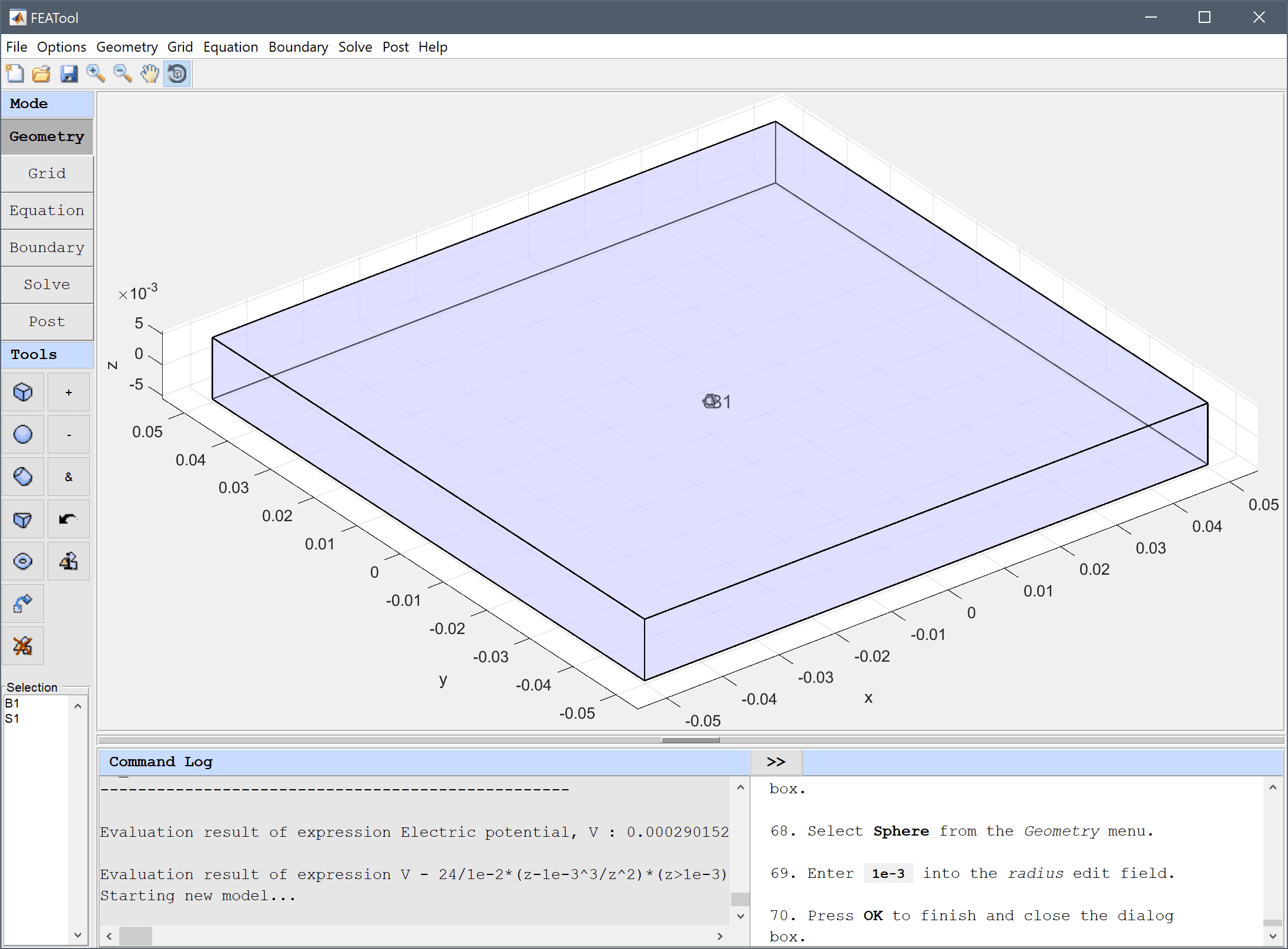
Task: Click Selection list scroll up arrow
Action: coord(78,706)
